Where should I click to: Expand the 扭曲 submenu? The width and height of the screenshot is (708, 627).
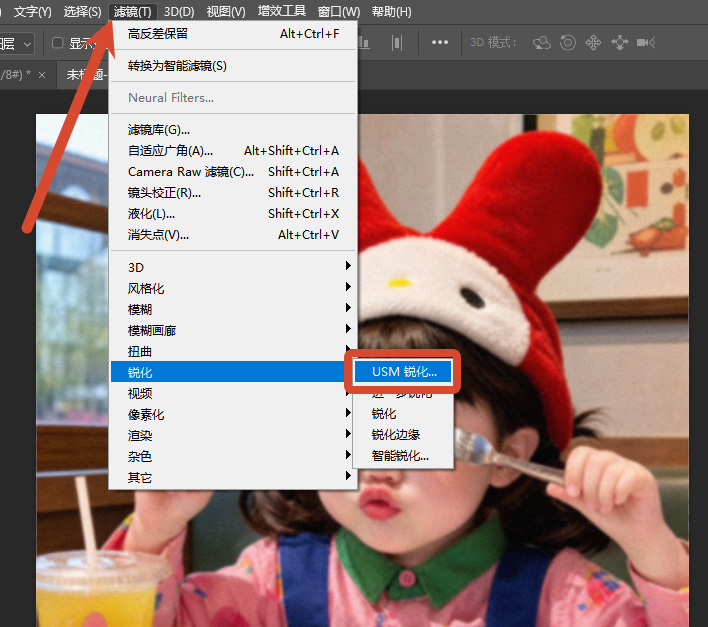pos(233,351)
